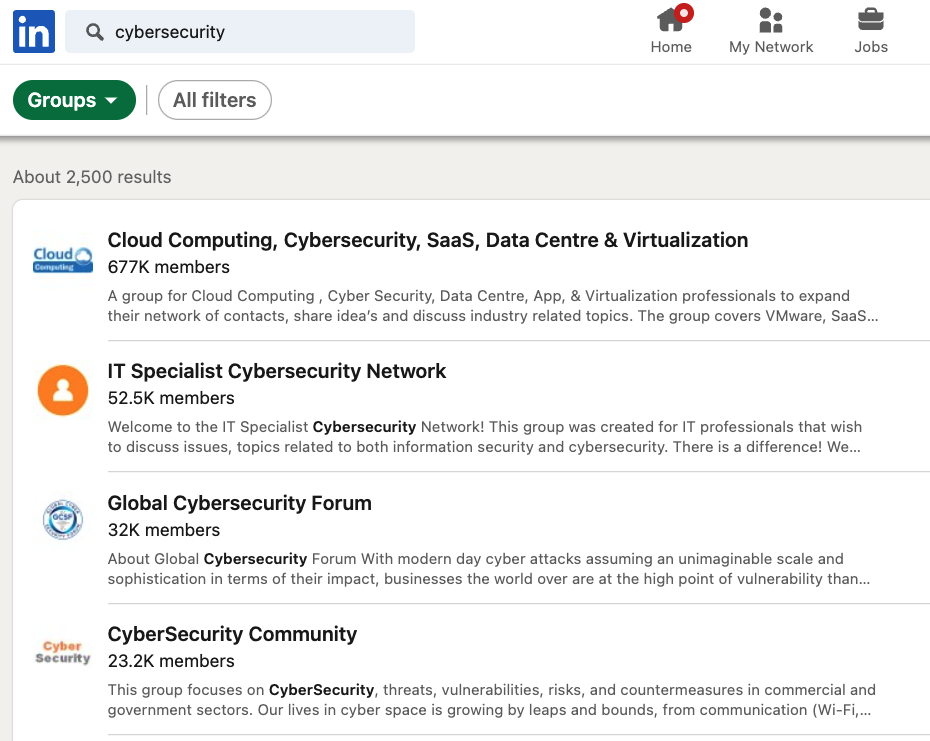The height and width of the screenshot is (741, 930).
Task: Select the Home nav label
Action: (671, 47)
